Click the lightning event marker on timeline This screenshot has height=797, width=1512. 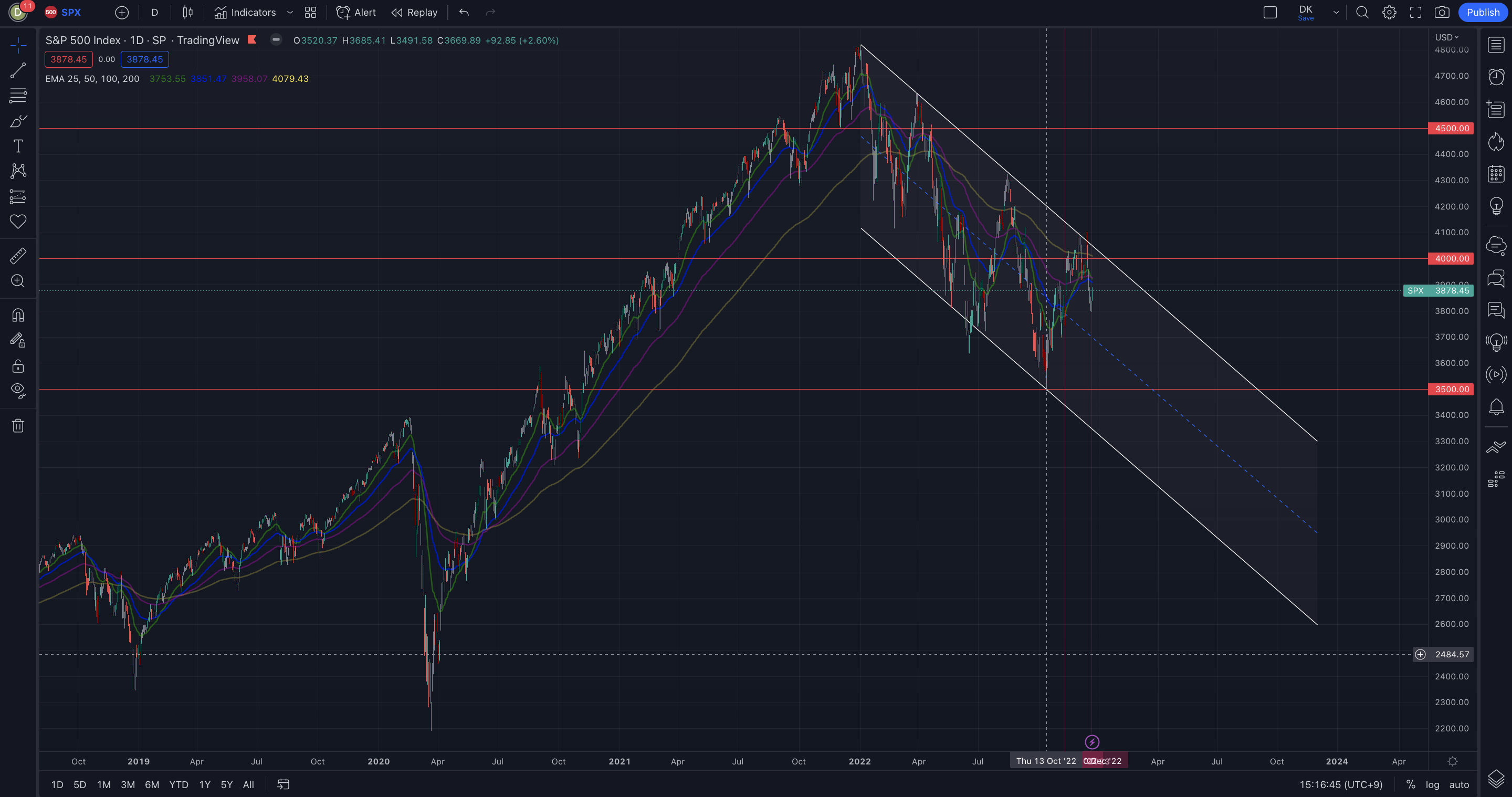[x=1093, y=742]
